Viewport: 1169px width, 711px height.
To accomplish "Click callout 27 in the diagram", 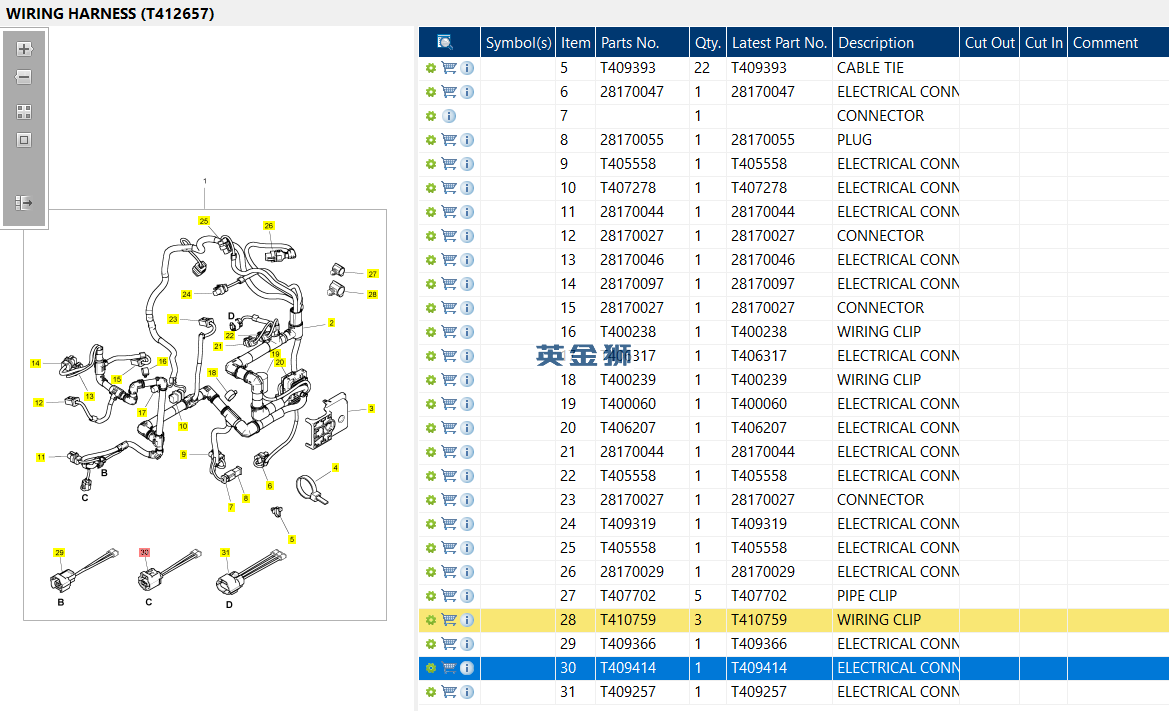I will coord(373,274).
